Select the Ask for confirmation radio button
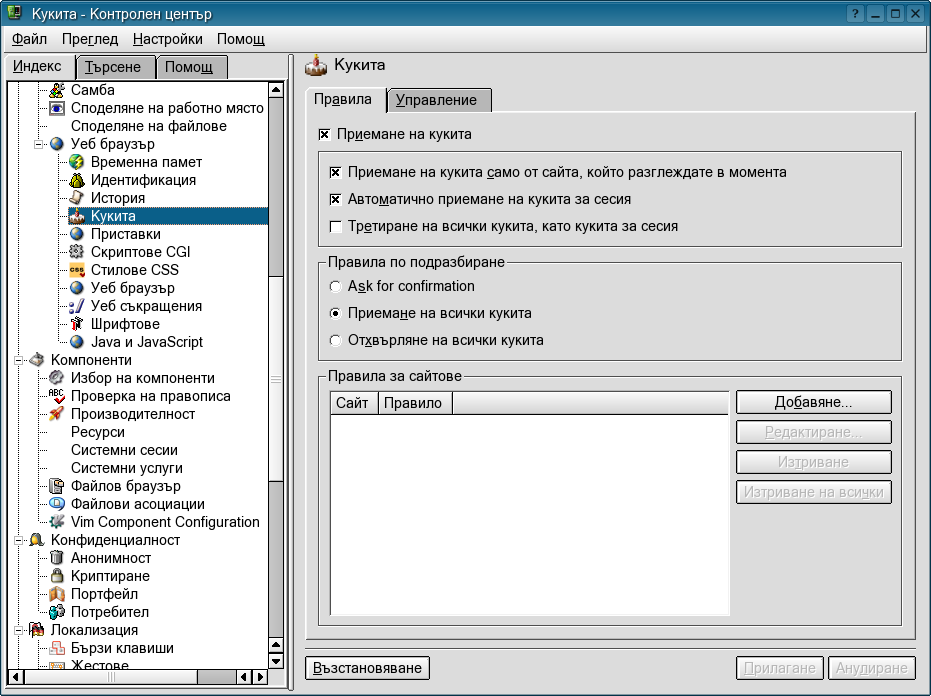Viewport: 931px width, 696px height. point(336,286)
